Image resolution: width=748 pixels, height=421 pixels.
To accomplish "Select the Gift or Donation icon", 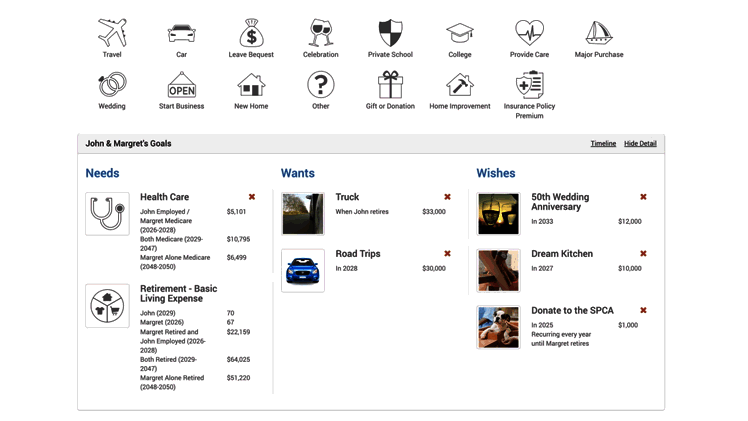I will coord(390,84).
